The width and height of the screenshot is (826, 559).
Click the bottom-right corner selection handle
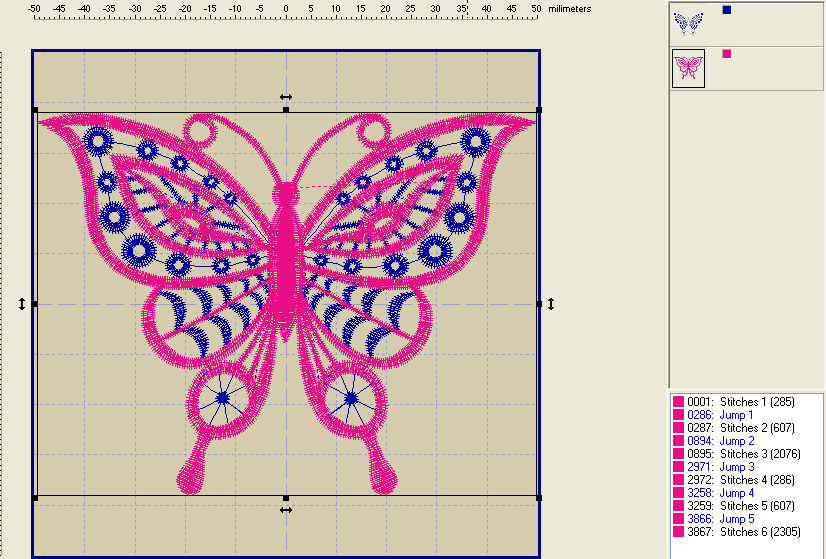[539, 498]
